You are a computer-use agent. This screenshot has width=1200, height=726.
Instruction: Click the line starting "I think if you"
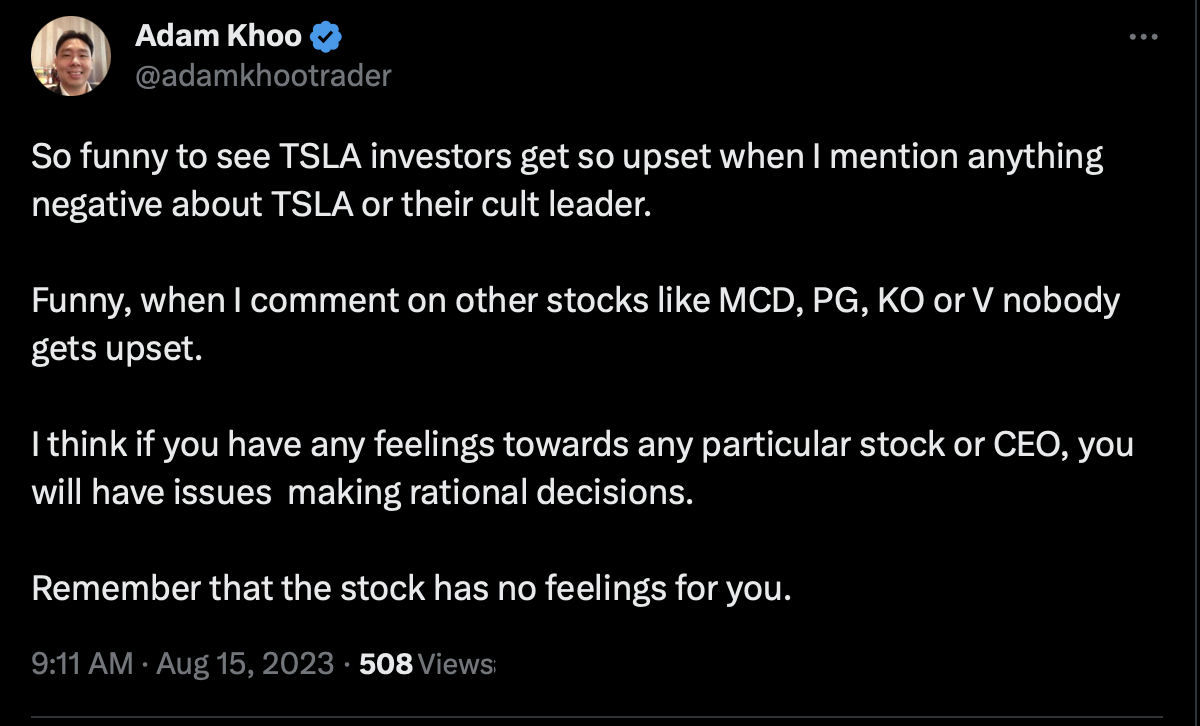(x=582, y=445)
